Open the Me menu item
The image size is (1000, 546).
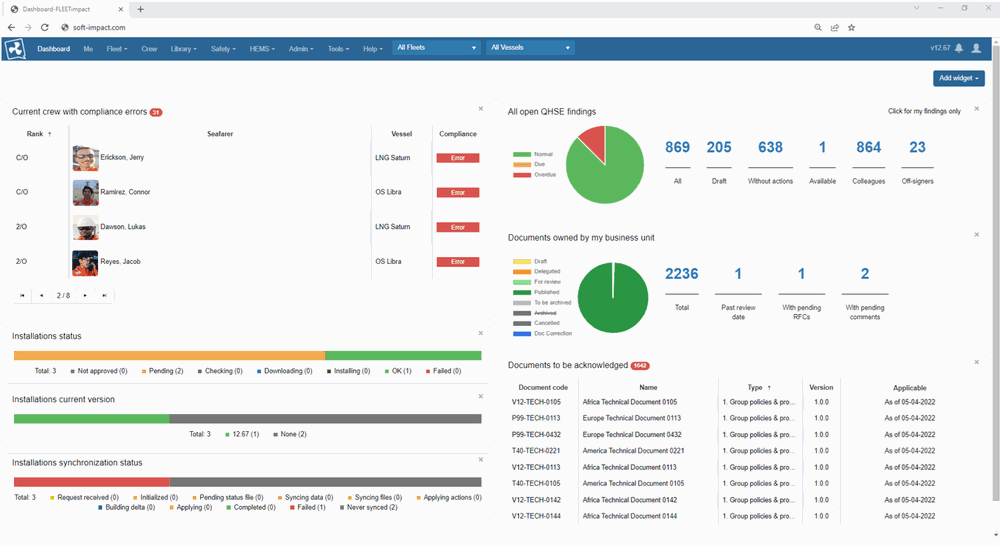(88, 49)
